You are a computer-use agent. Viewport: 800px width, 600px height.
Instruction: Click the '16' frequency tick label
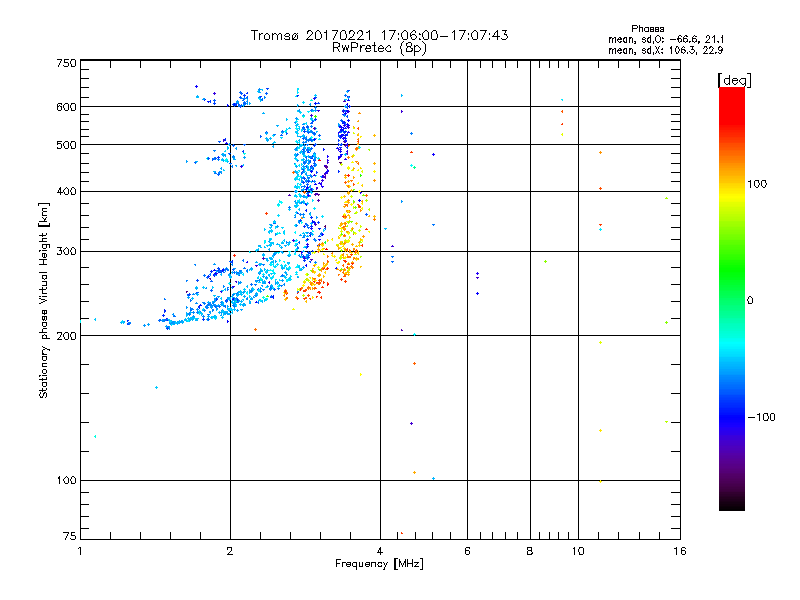(x=680, y=551)
